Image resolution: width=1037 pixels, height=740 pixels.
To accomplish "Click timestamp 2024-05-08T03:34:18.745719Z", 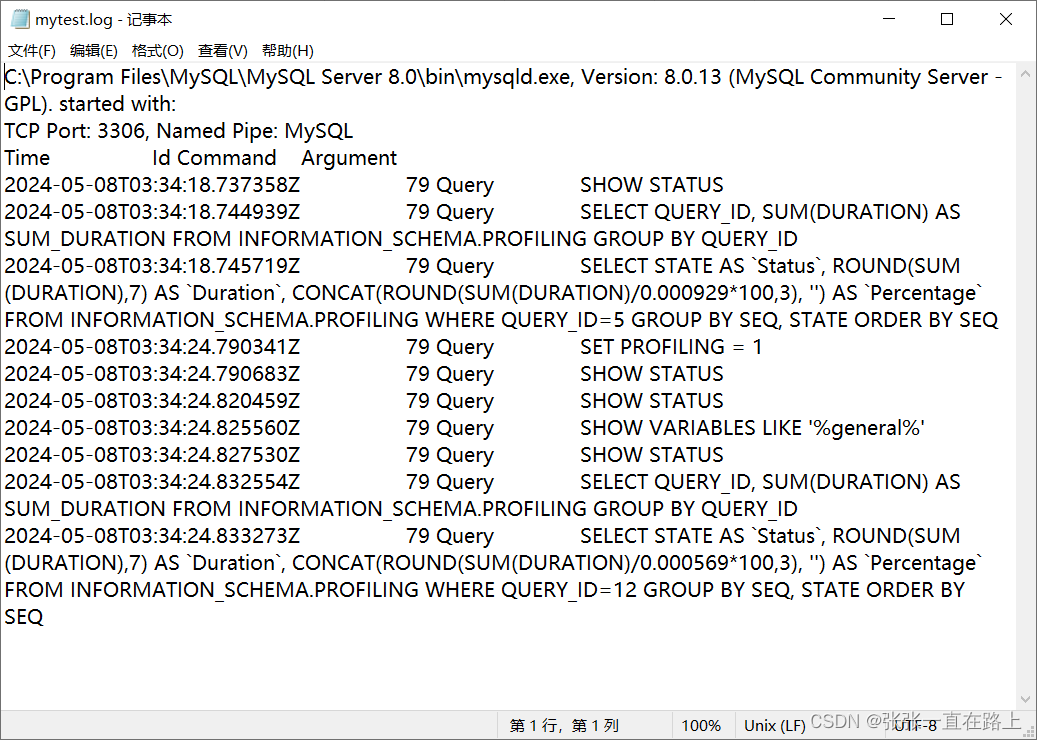I will coord(152,266).
